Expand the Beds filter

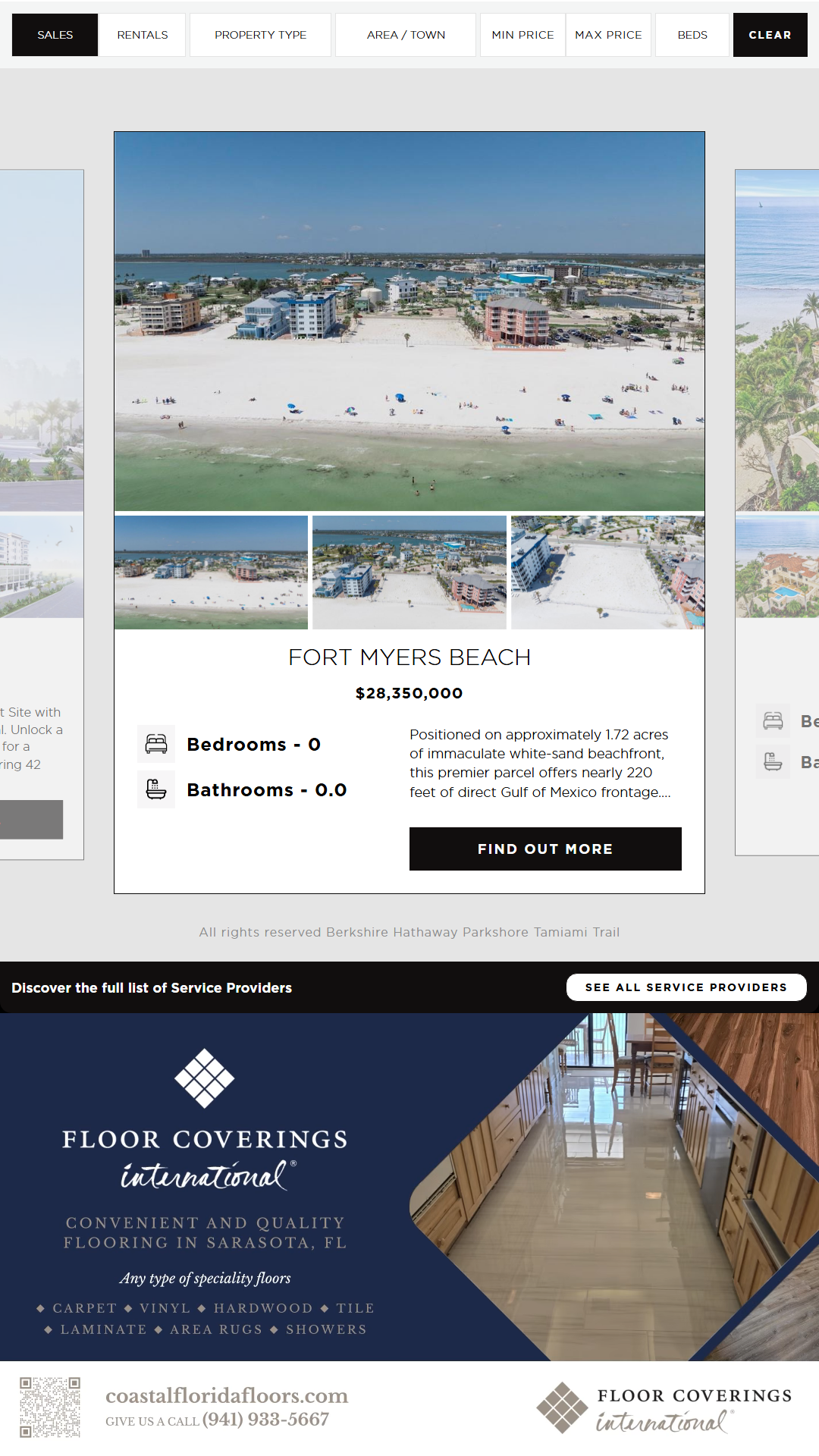[692, 35]
